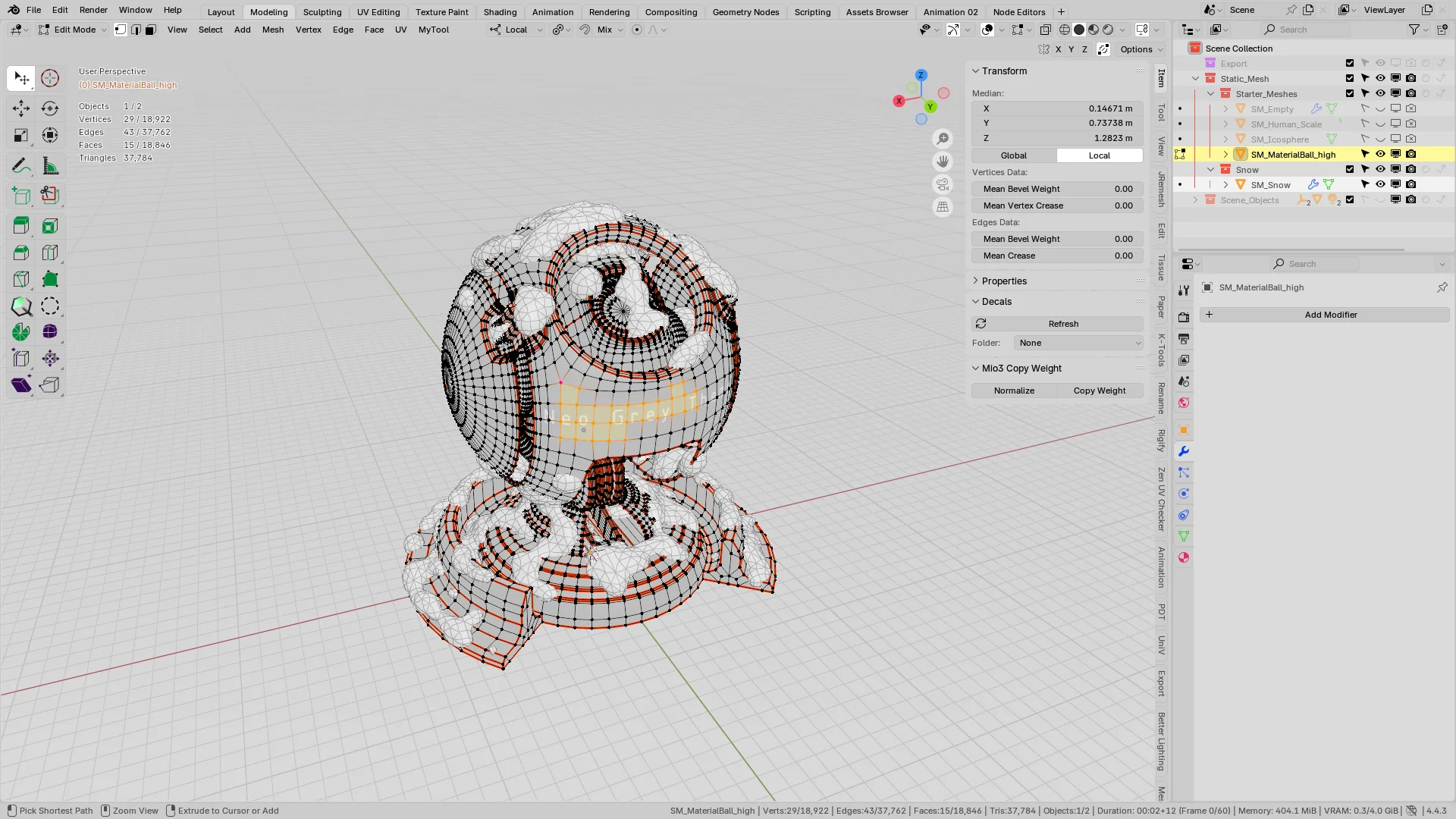
Task: Open the File menu
Action: click(x=33, y=10)
